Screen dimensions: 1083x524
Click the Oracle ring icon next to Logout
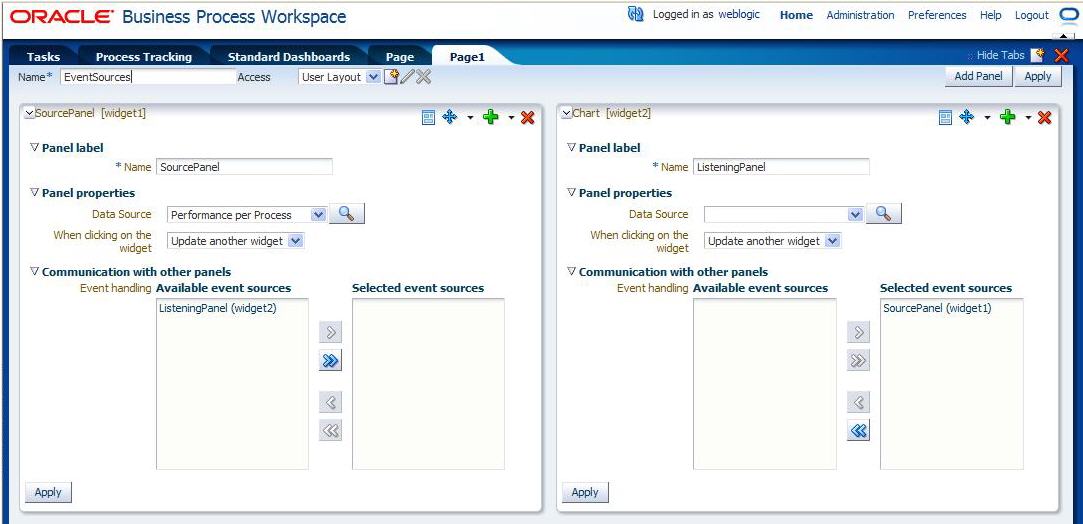[x=1068, y=14]
